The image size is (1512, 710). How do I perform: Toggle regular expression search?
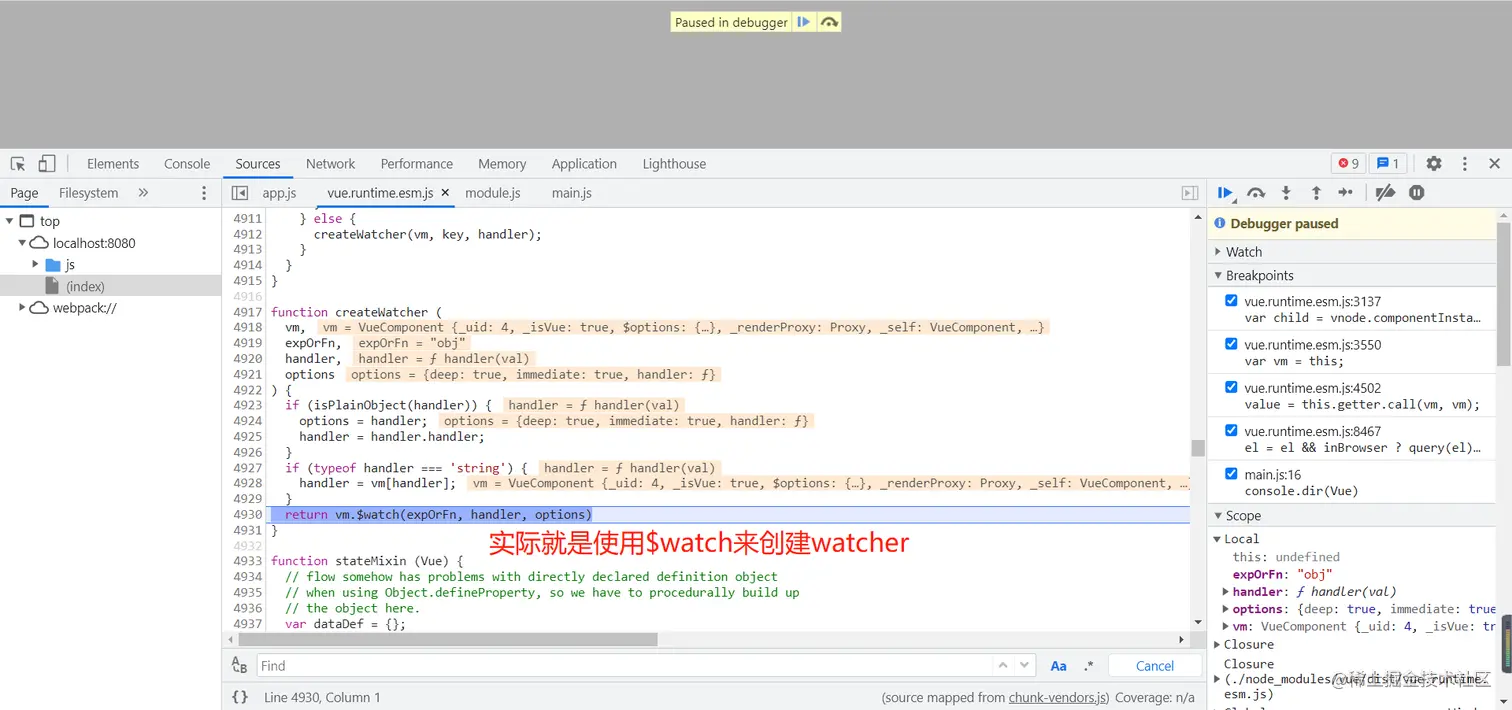coord(1089,666)
